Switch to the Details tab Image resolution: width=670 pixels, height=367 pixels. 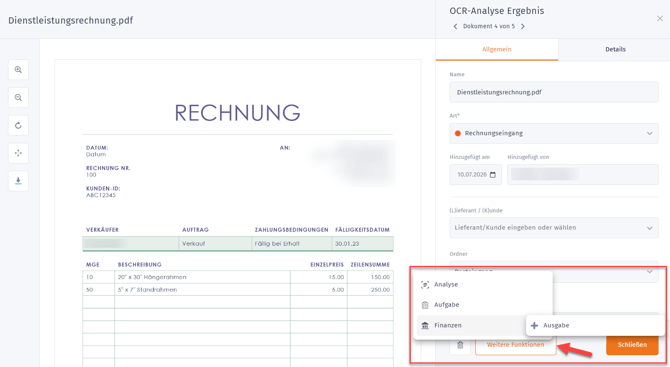point(615,50)
